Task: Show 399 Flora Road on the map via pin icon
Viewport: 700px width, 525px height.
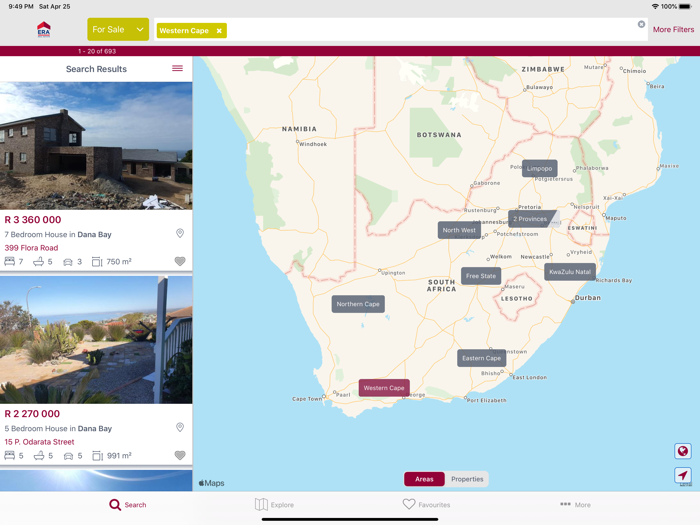Action: click(180, 233)
